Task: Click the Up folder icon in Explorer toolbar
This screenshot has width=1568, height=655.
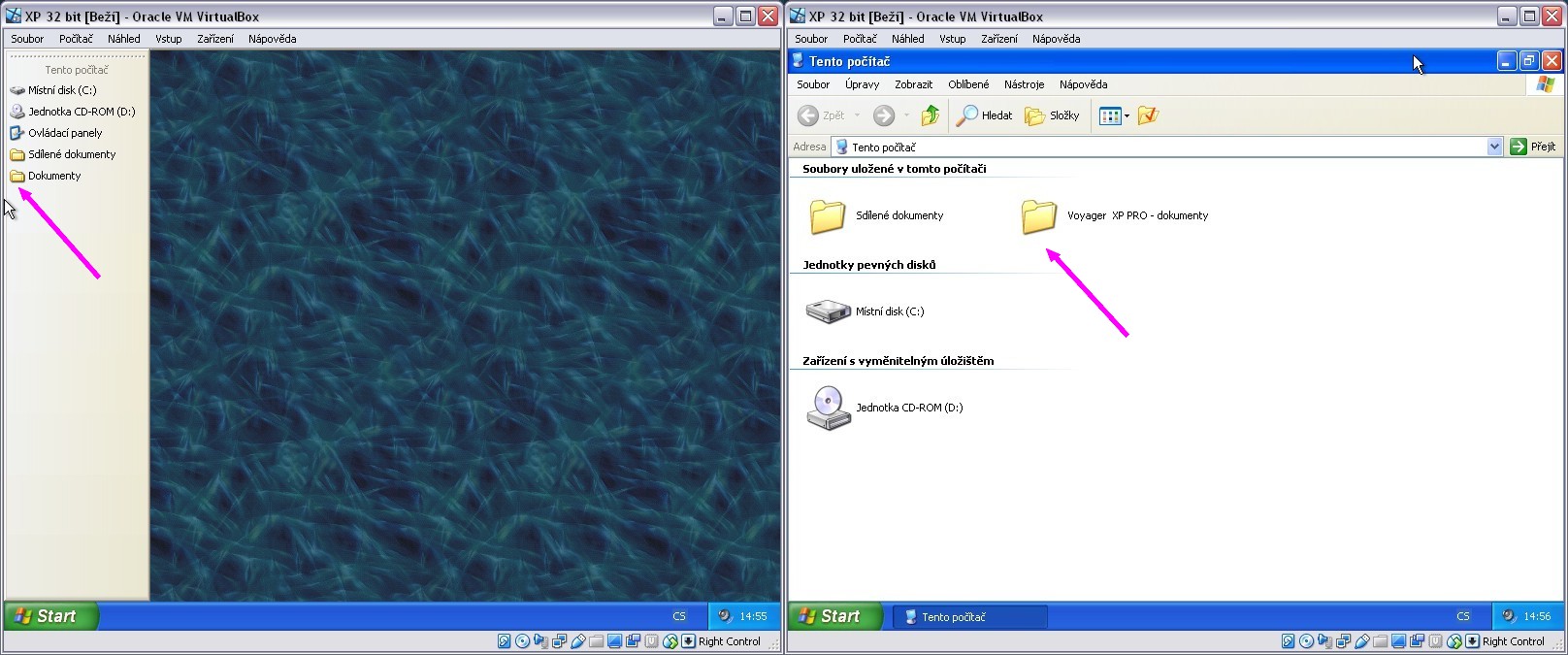Action: point(930,115)
